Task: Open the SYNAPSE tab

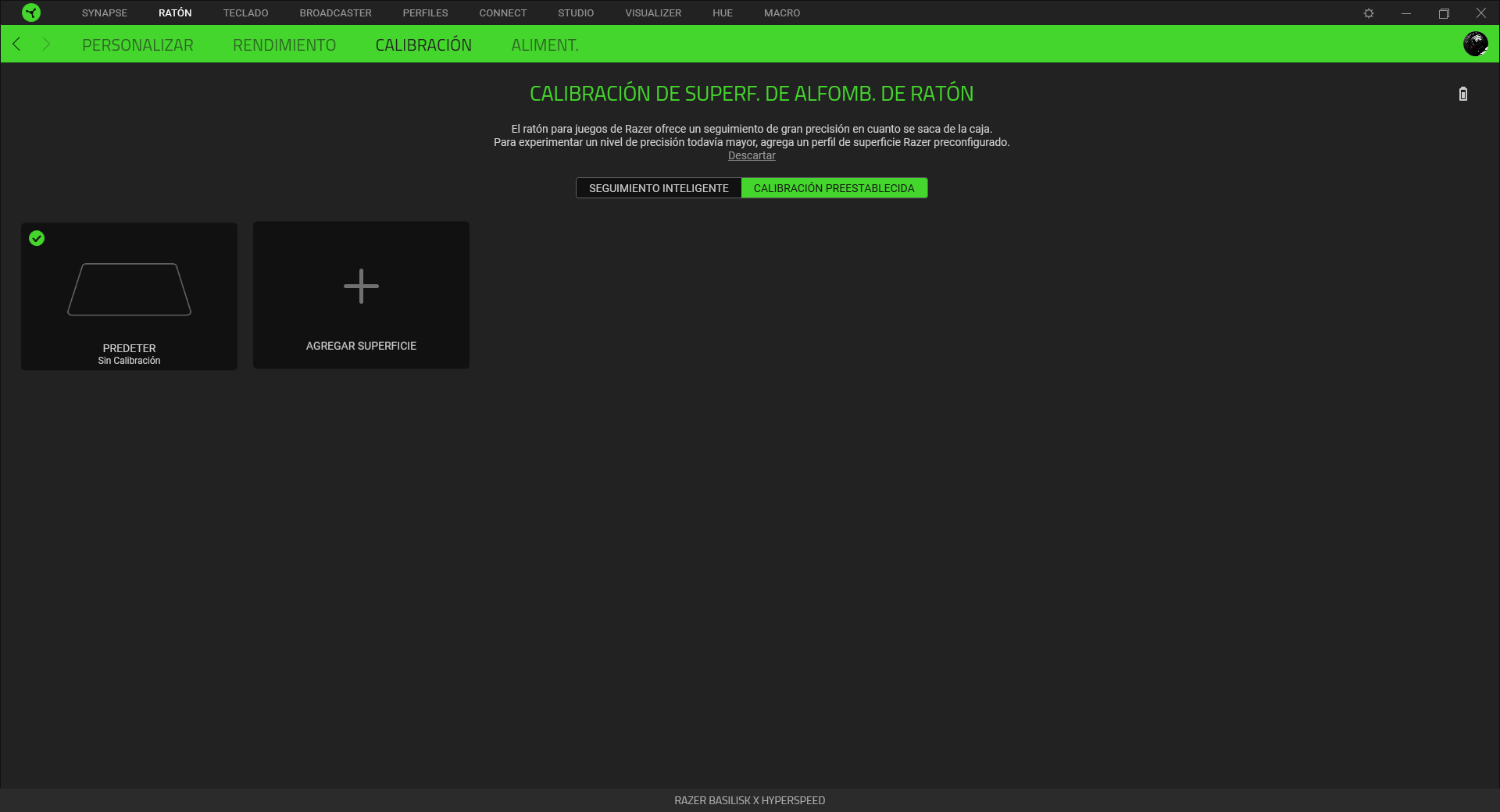Action: [105, 13]
